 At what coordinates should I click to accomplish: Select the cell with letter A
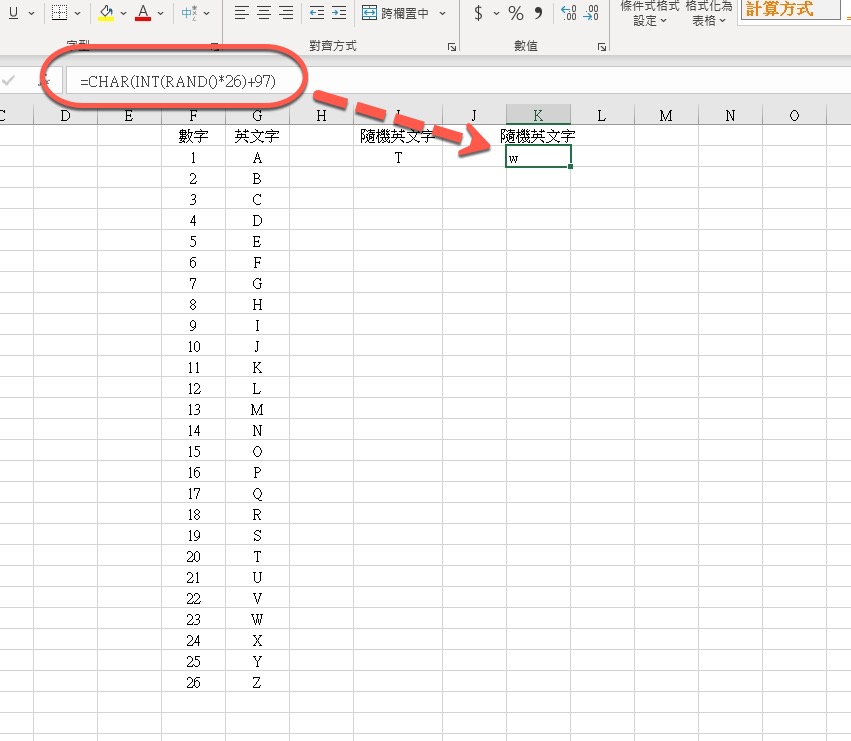pos(257,157)
